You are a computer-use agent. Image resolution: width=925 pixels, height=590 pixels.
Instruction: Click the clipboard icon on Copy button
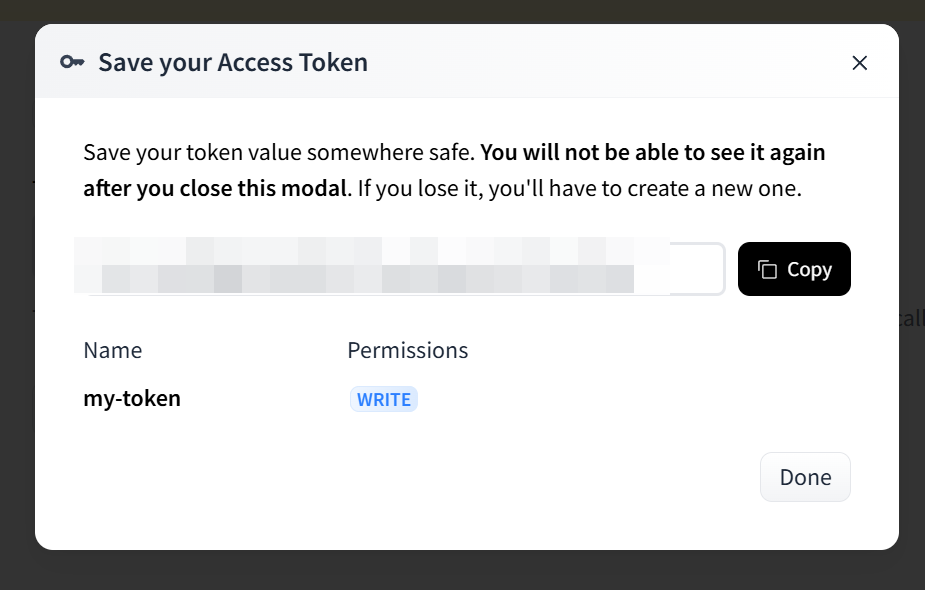coord(767,269)
